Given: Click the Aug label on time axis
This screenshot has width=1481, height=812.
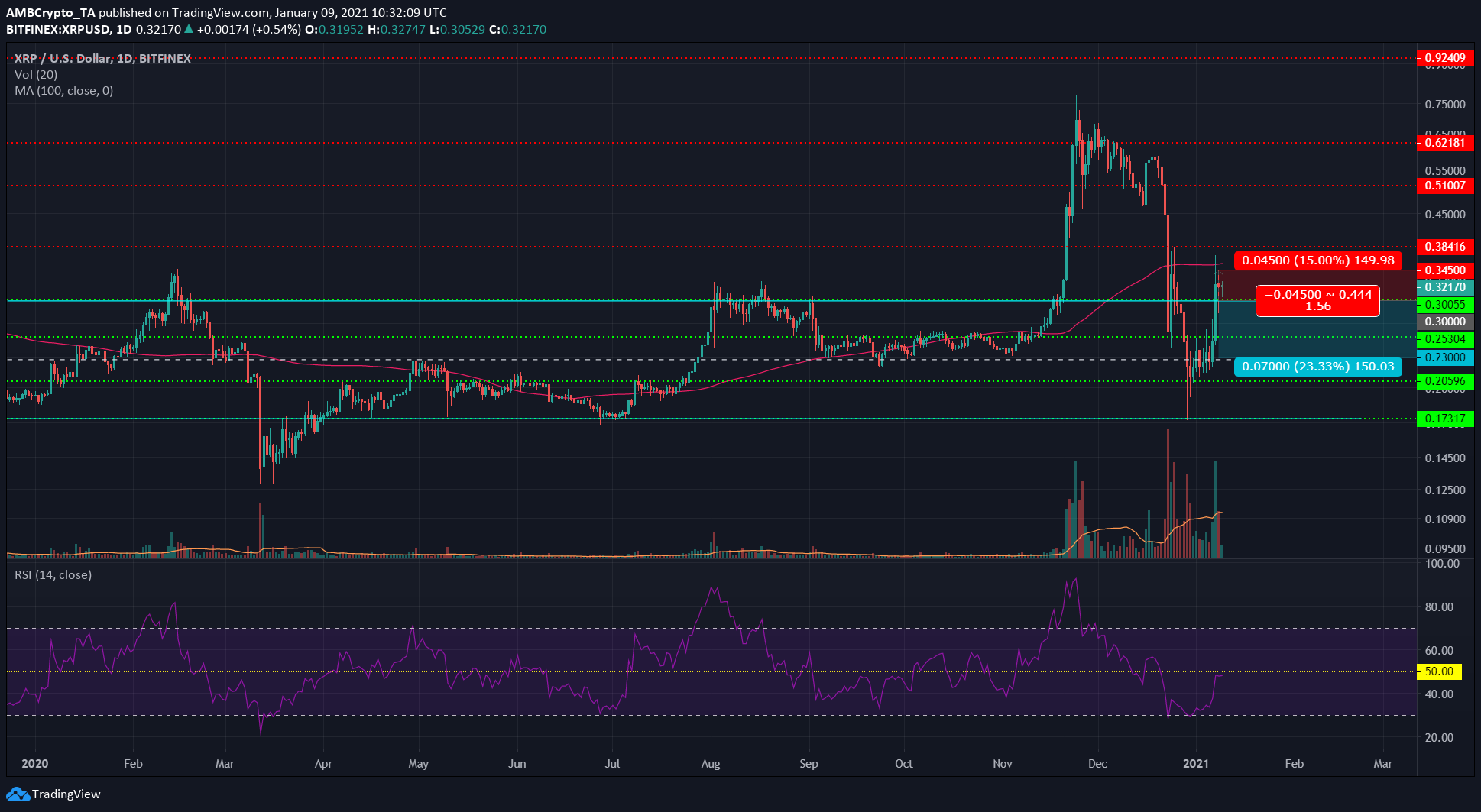Looking at the screenshot, I should (711, 763).
